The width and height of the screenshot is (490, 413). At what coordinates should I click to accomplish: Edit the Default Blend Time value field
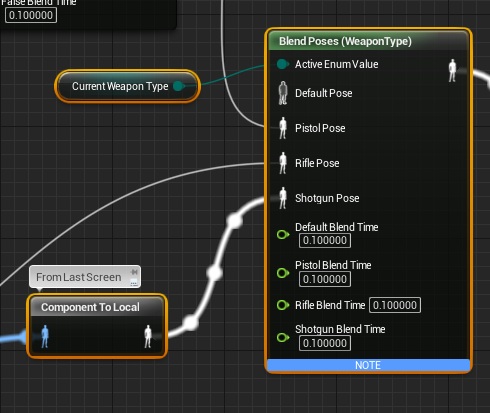click(325, 240)
